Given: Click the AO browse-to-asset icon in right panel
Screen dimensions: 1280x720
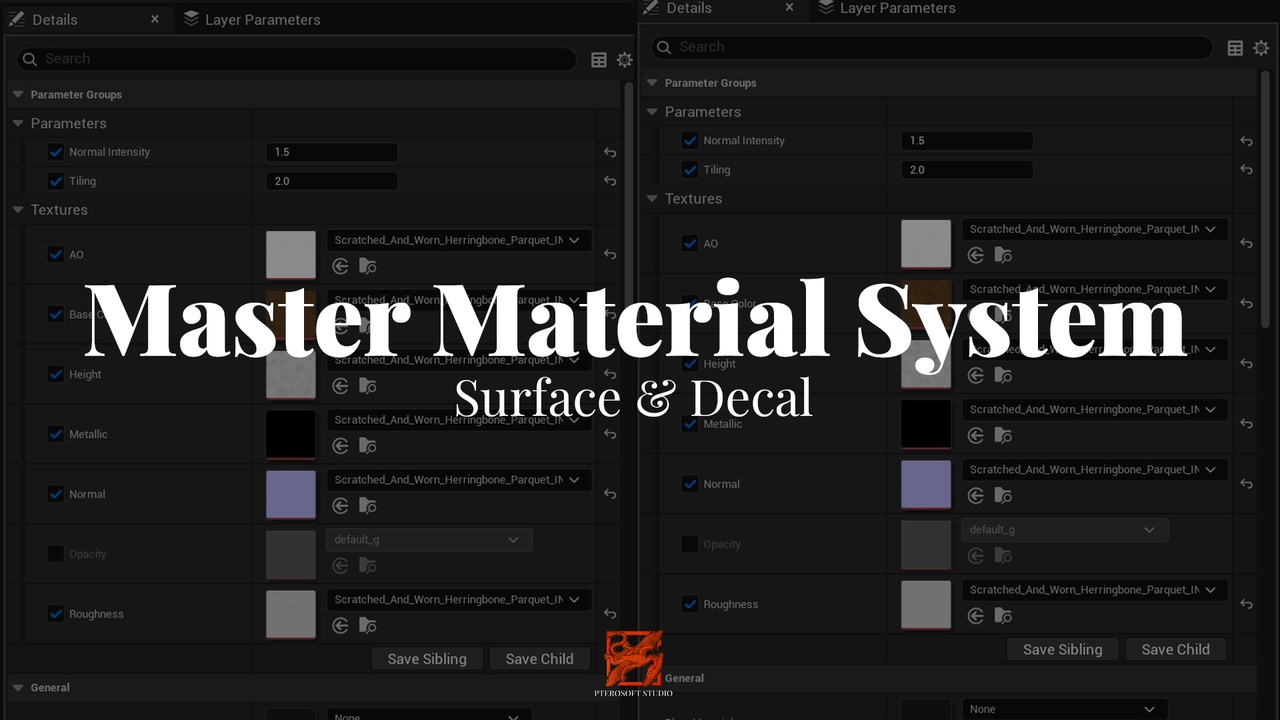Looking at the screenshot, I should pyautogui.click(x=1003, y=256).
